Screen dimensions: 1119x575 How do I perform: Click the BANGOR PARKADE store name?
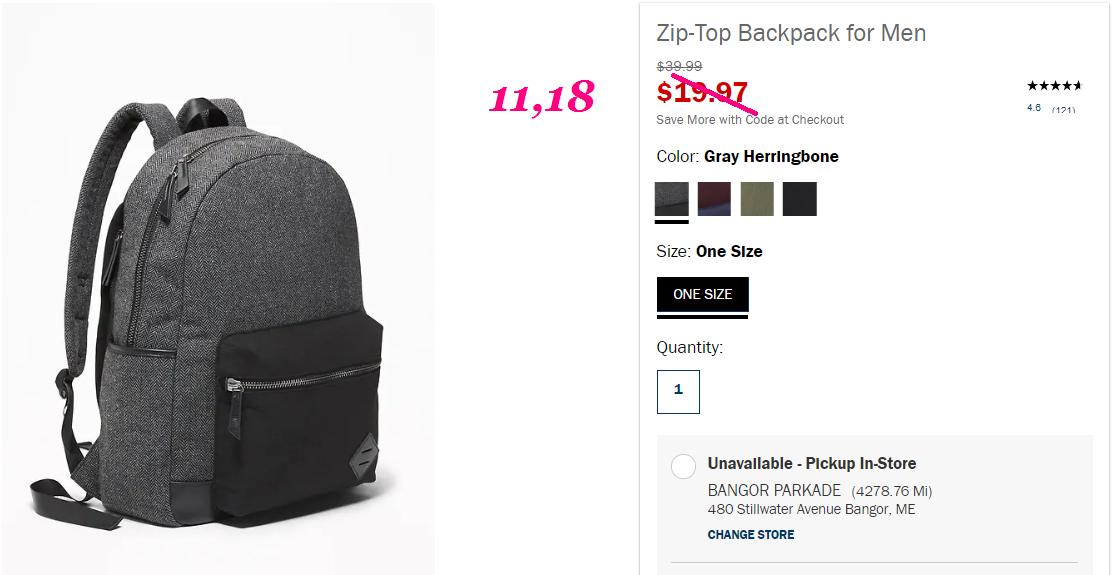point(774,490)
